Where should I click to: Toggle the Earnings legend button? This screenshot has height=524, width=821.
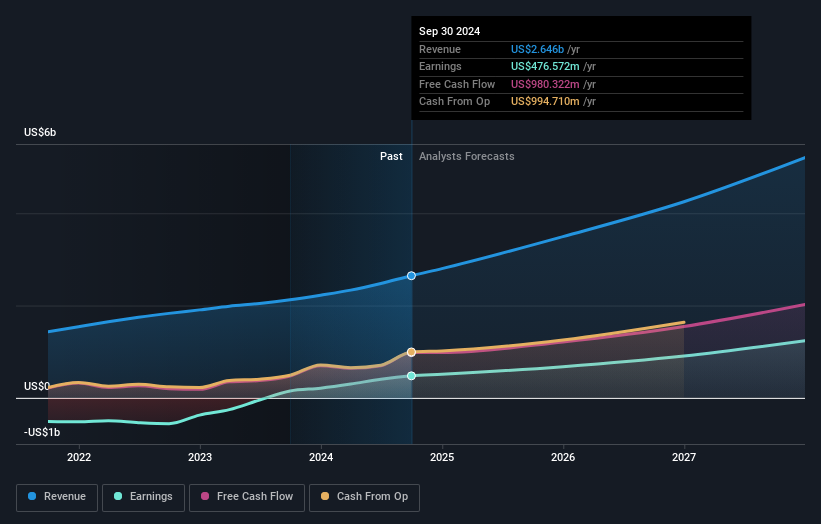143,497
